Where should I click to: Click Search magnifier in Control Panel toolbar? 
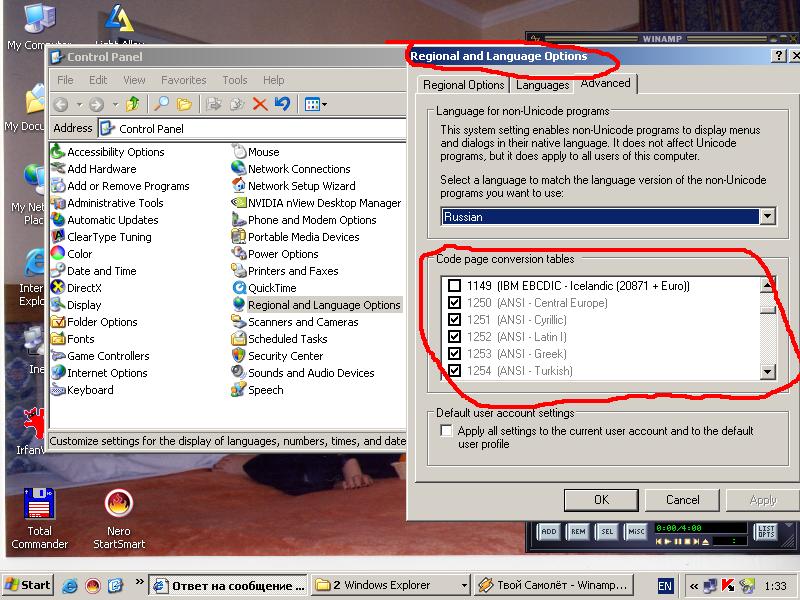point(161,104)
